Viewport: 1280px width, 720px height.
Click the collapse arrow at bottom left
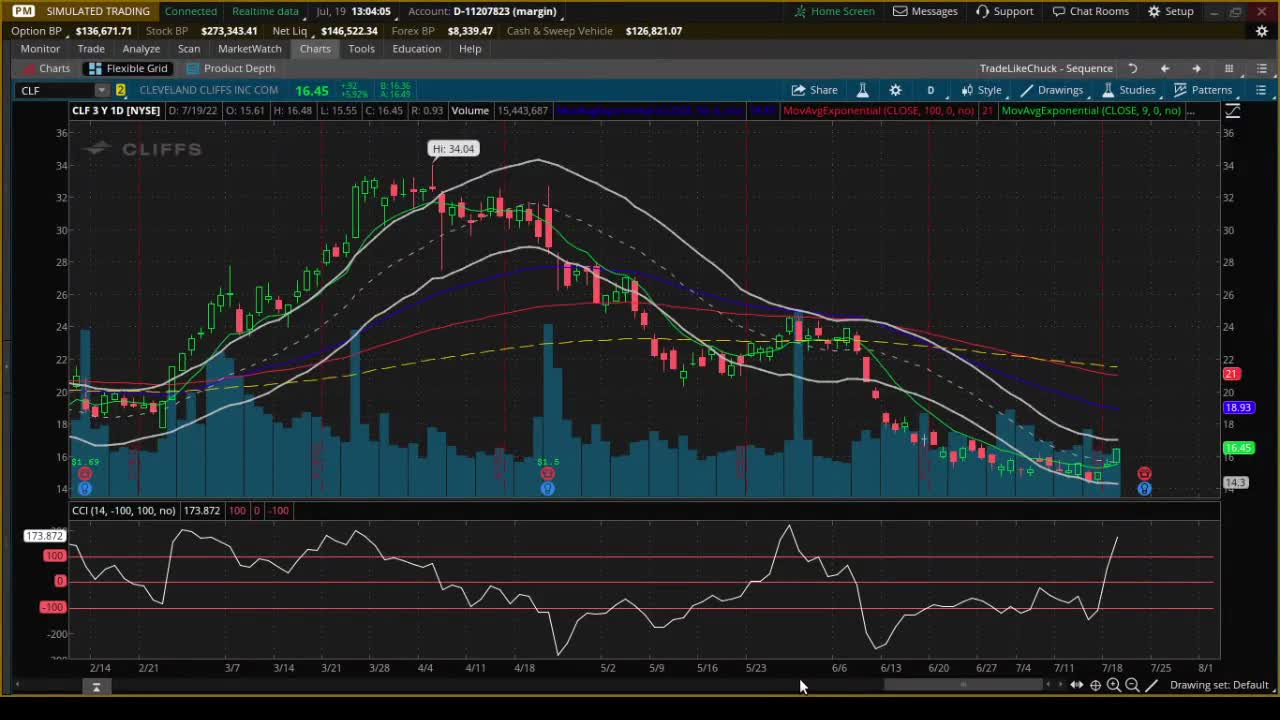coord(96,687)
